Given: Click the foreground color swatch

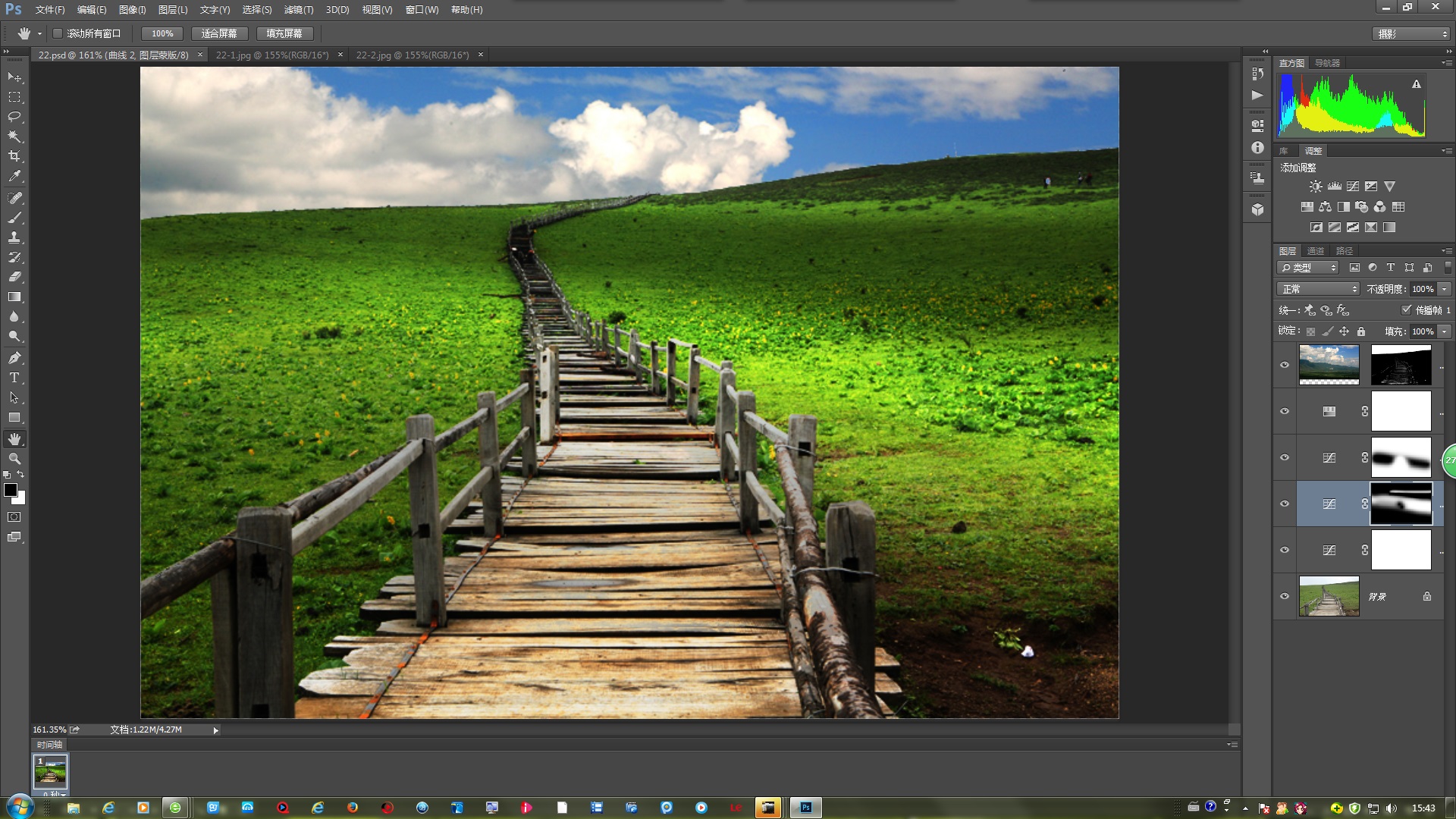Looking at the screenshot, I should (10, 490).
